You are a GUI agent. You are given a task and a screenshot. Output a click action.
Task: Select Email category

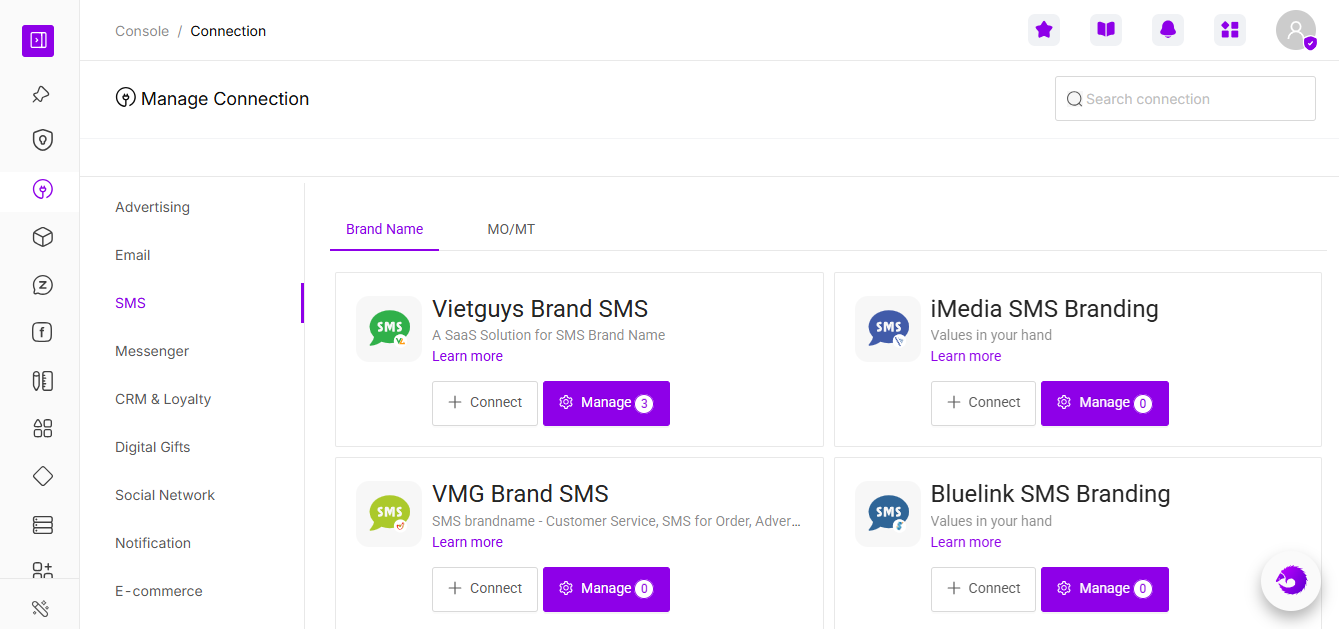(x=132, y=255)
